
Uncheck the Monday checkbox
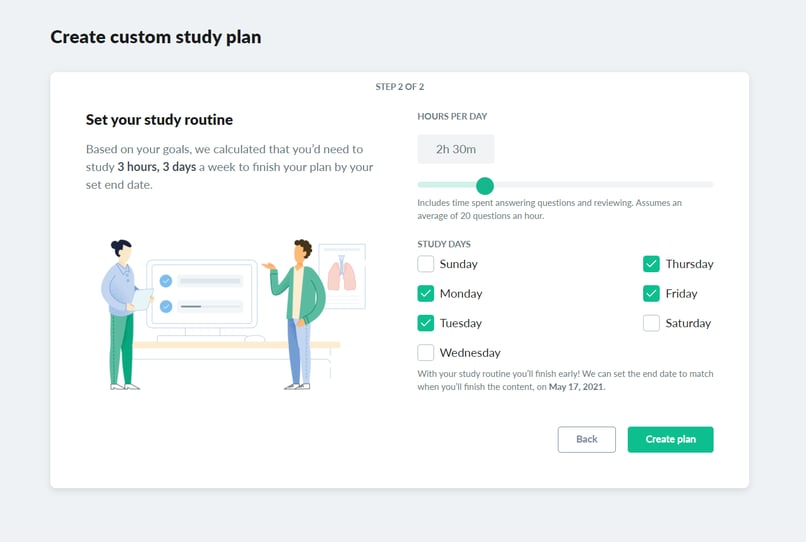point(426,294)
